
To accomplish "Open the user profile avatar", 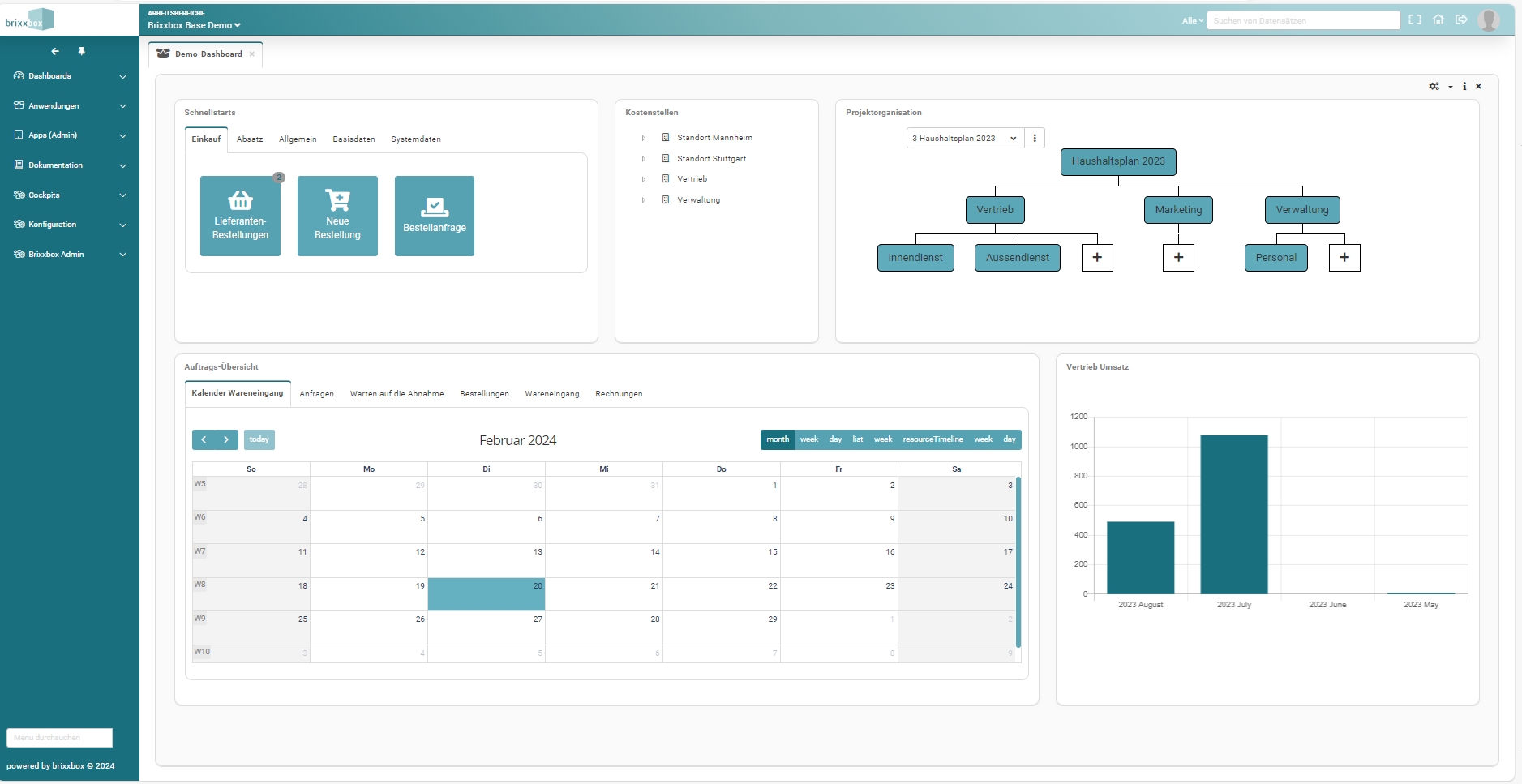I will pyautogui.click(x=1489, y=19).
